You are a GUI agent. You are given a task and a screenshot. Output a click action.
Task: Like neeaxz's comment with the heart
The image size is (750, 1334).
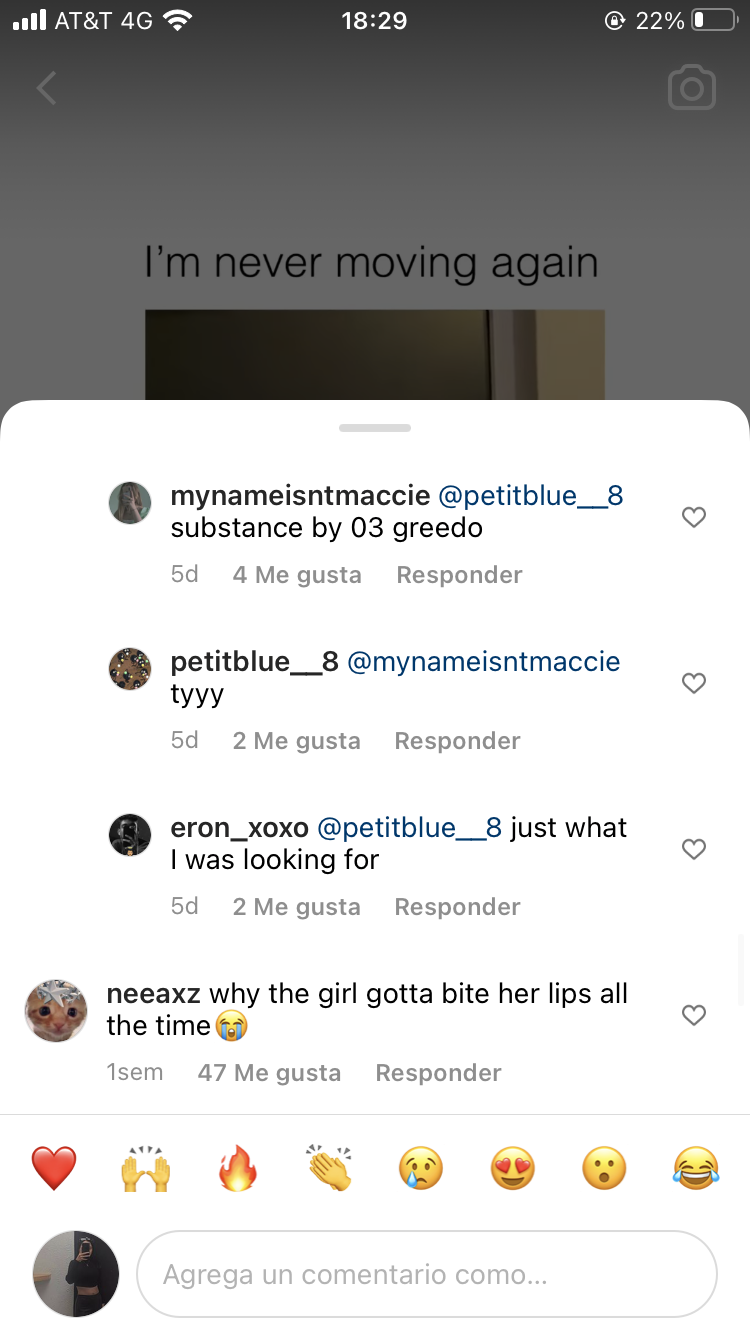tap(693, 1015)
